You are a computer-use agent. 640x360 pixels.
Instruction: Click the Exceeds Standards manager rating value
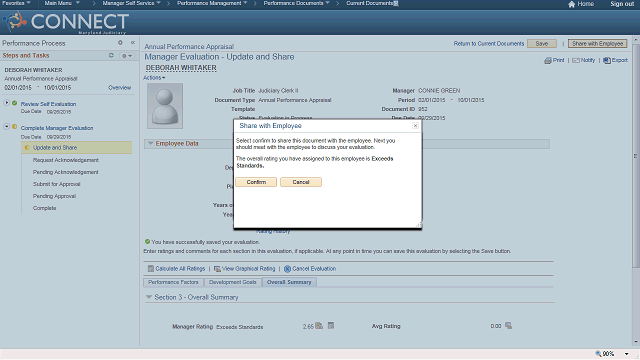coord(240,327)
